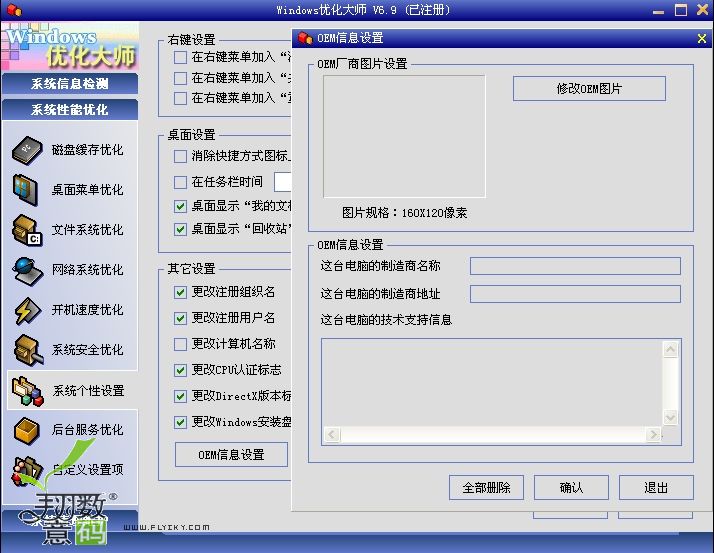Screen dimensions: 714x553
Task: Enable 更改计算机名称 checkbox
Action: click(180, 344)
